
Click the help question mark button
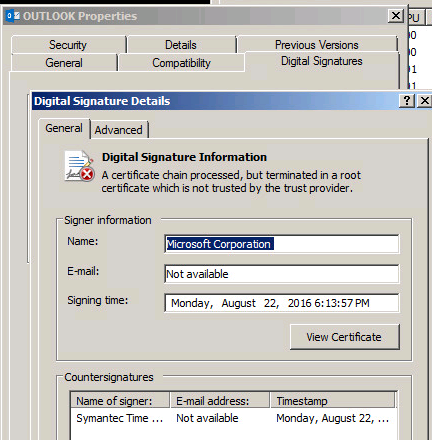click(x=407, y=100)
